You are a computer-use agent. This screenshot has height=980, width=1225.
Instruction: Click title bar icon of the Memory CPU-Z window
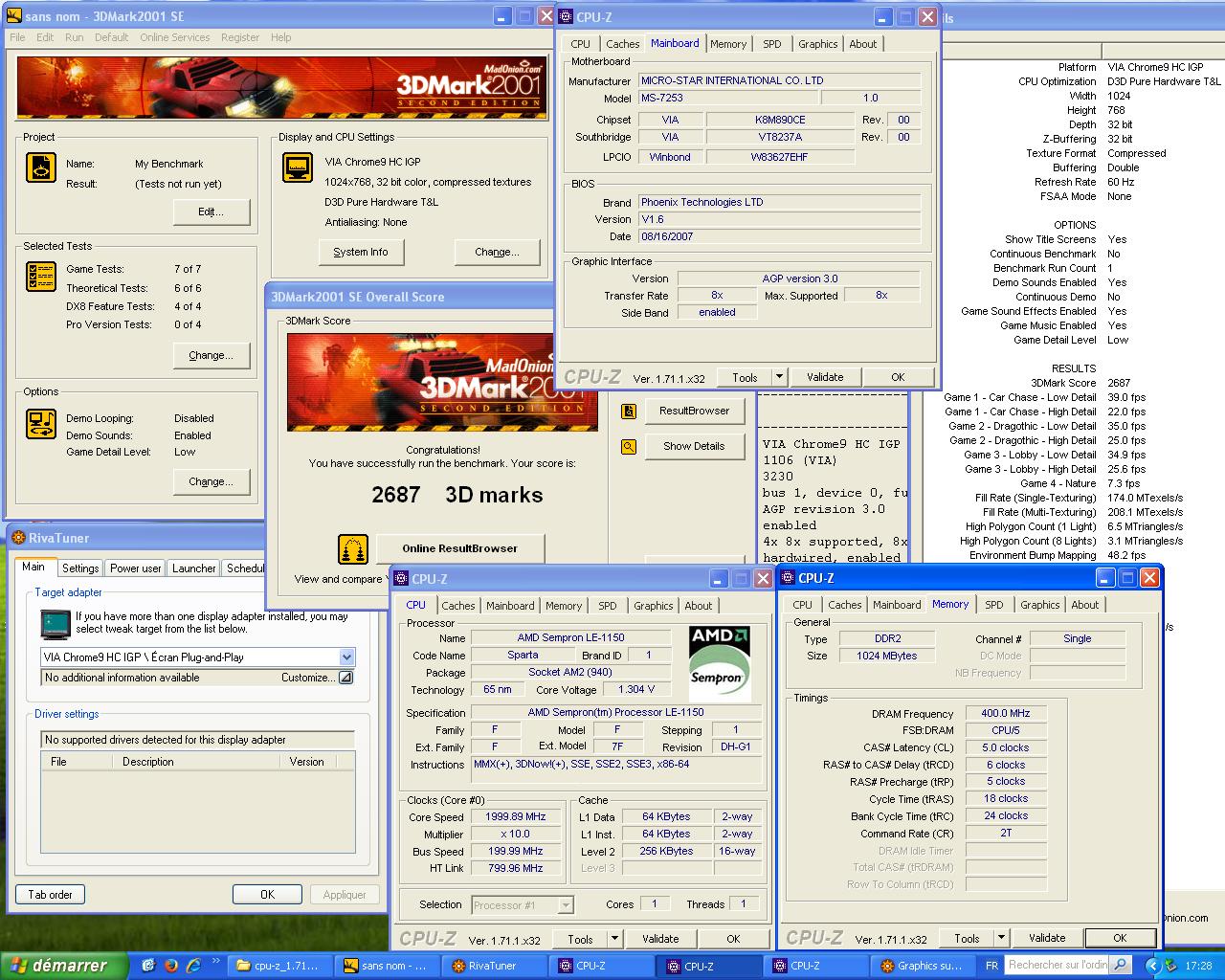[788, 578]
